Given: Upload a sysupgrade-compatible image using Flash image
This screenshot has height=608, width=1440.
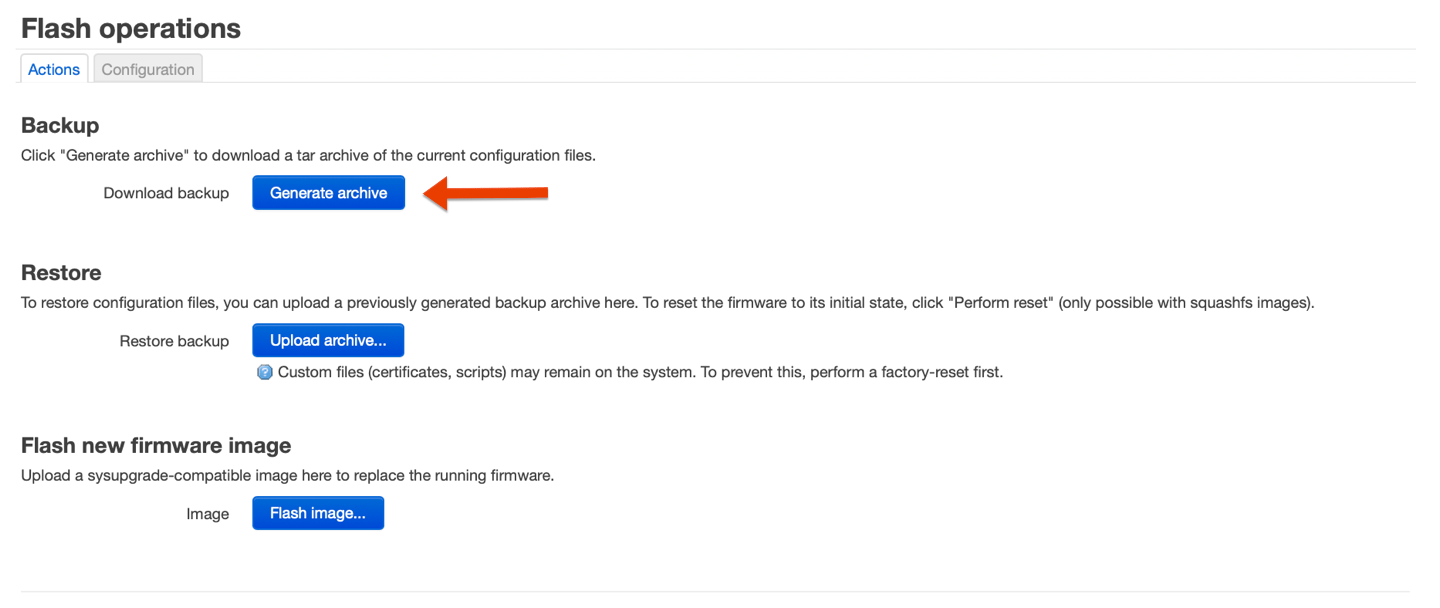Looking at the screenshot, I should tap(318, 512).
